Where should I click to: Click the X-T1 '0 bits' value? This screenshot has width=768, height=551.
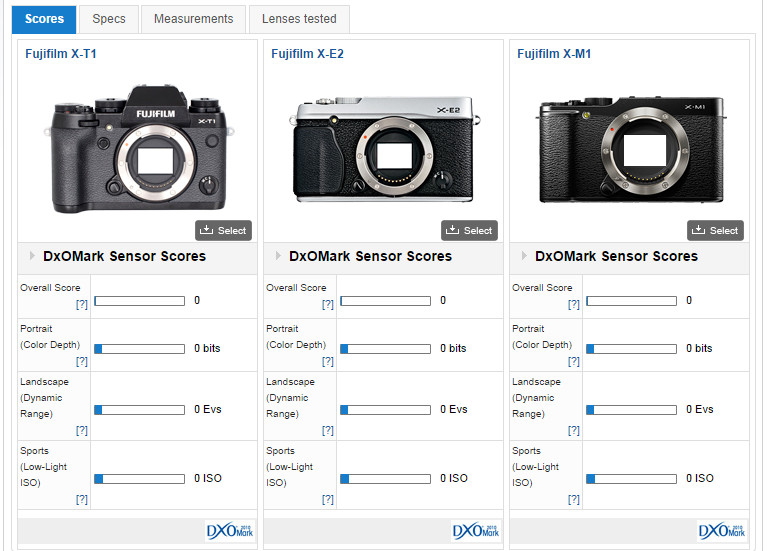pos(207,348)
